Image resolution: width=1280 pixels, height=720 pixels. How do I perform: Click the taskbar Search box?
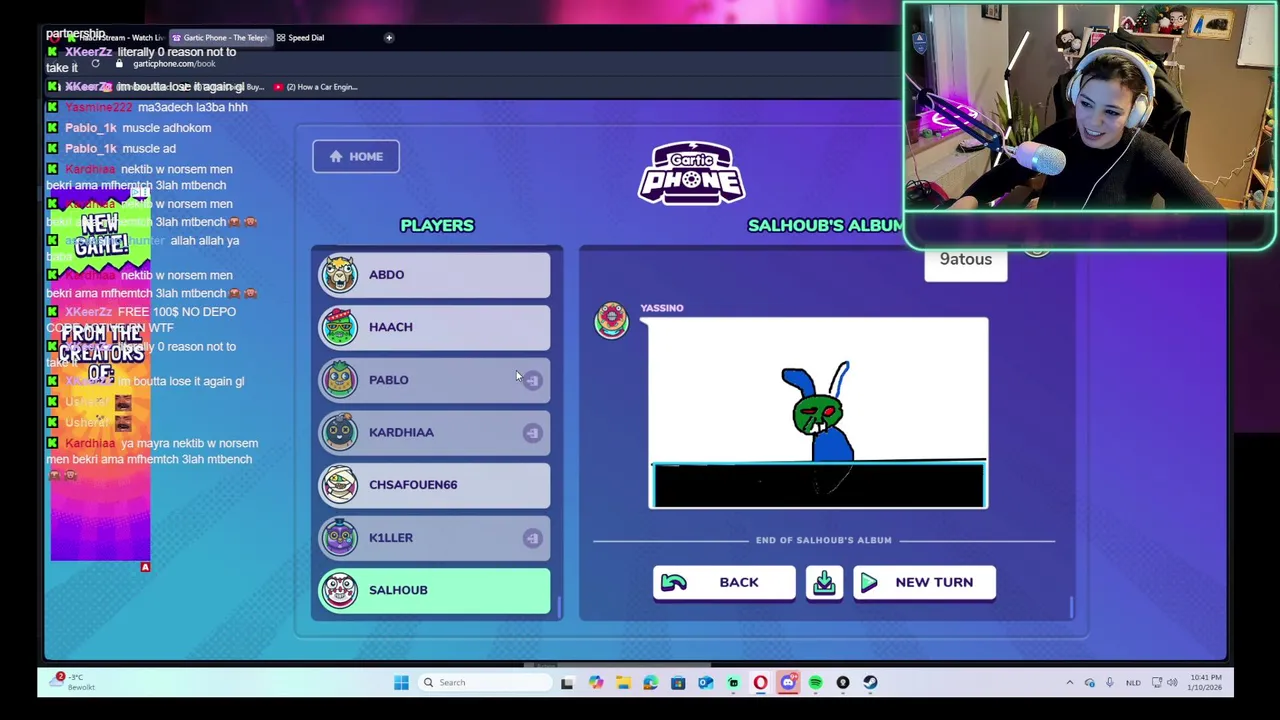click(x=484, y=683)
